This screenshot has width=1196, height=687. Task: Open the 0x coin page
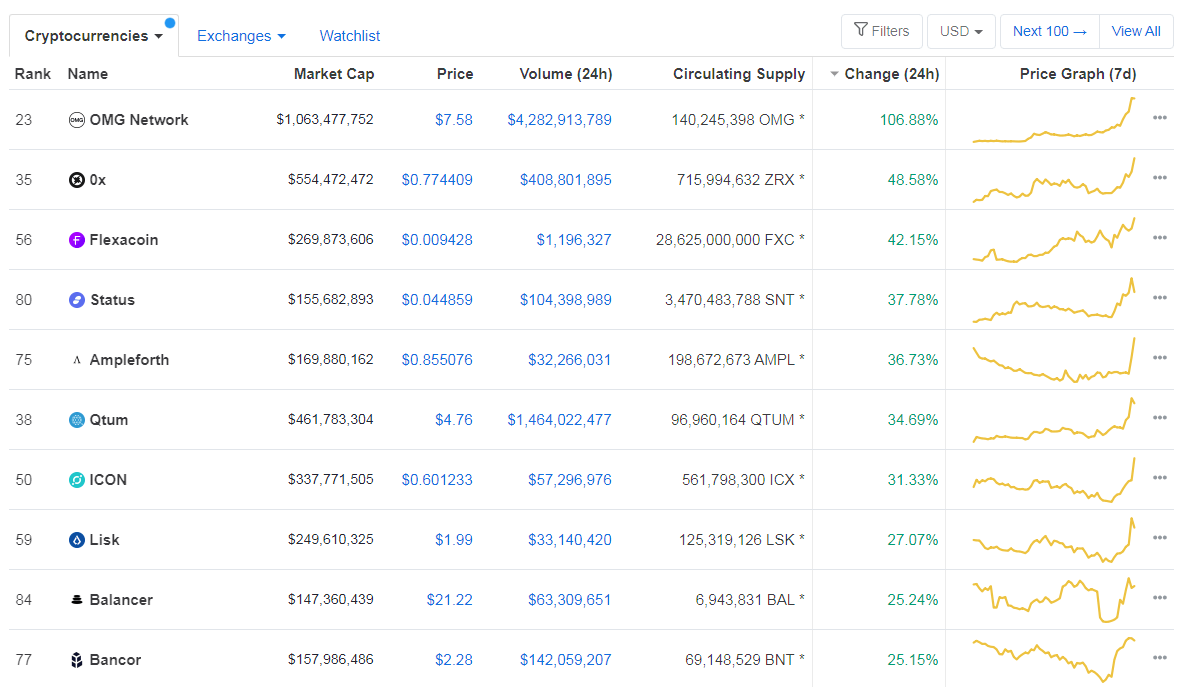click(x=98, y=180)
